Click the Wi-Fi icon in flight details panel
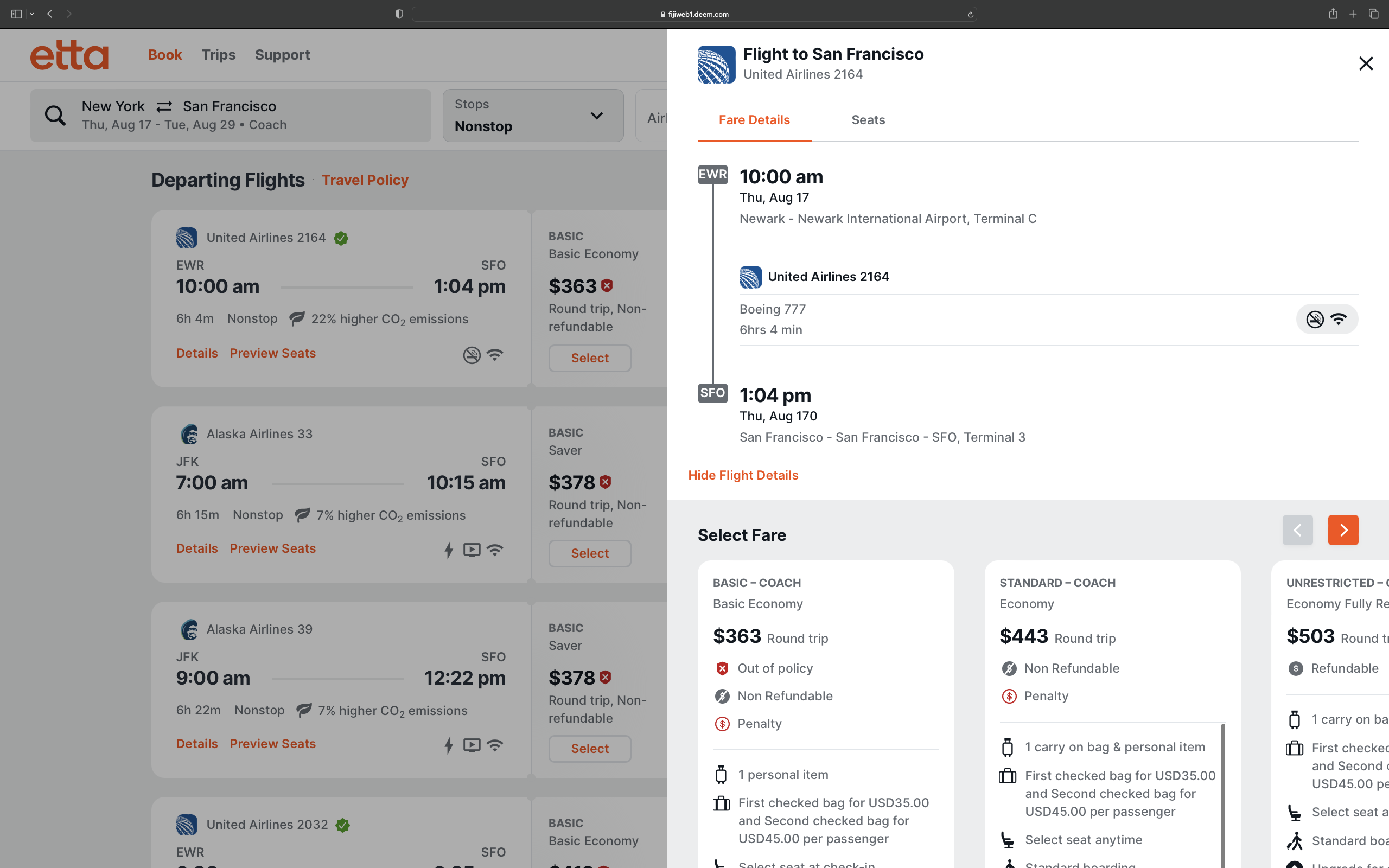Image resolution: width=1389 pixels, height=868 pixels. click(x=1338, y=319)
